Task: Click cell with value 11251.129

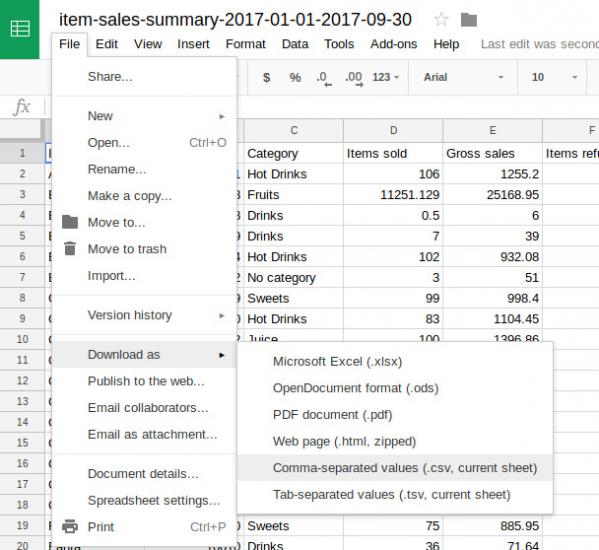Action: pos(393,195)
